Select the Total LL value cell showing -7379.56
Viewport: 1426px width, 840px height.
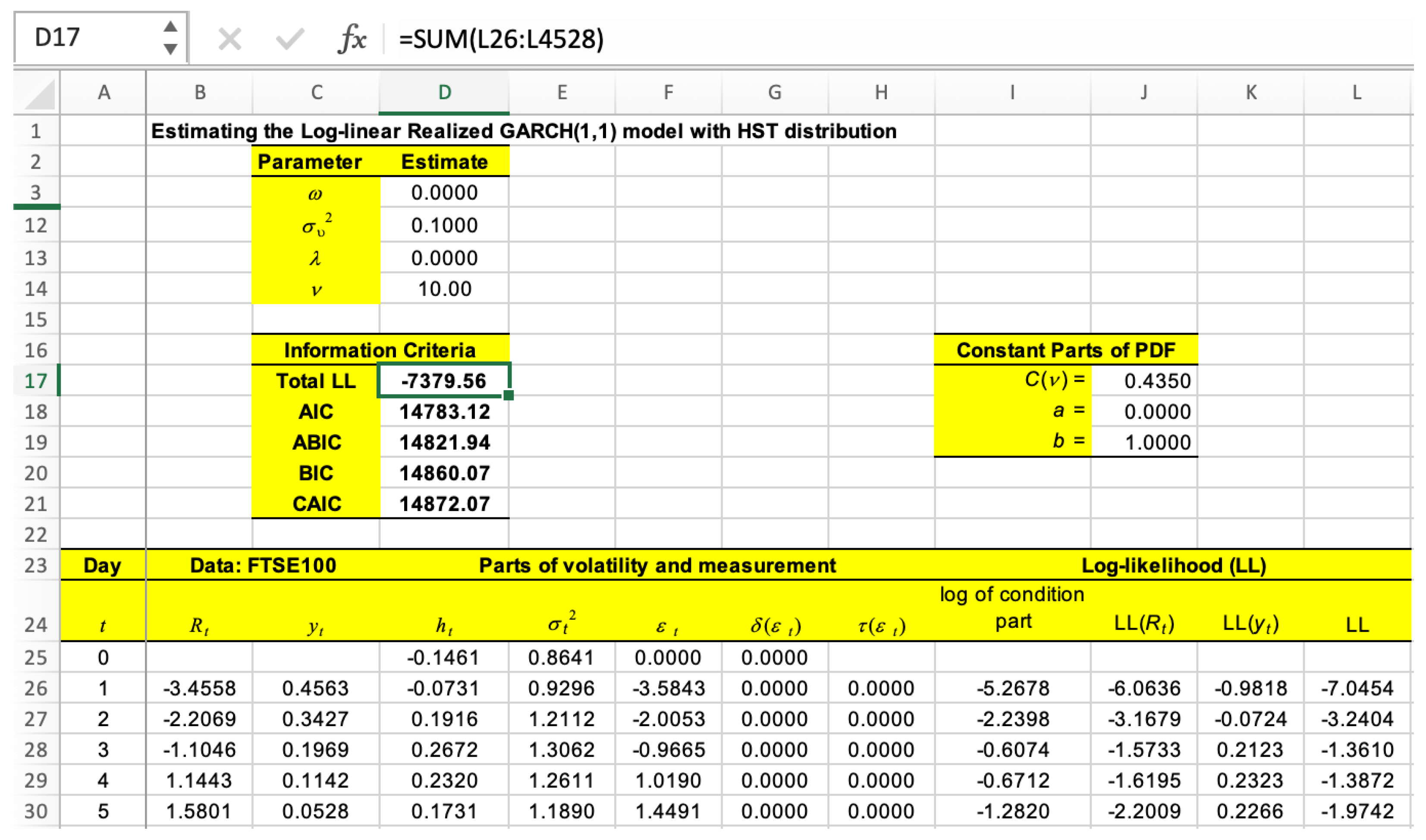[445, 381]
